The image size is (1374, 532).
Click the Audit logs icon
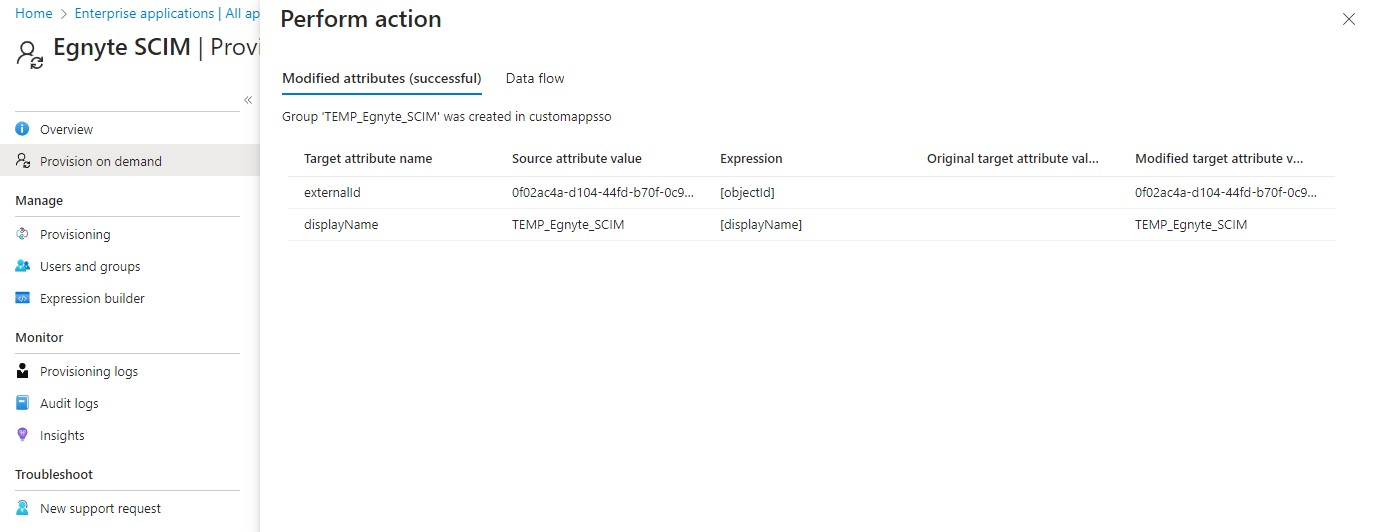pyautogui.click(x=23, y=403)
